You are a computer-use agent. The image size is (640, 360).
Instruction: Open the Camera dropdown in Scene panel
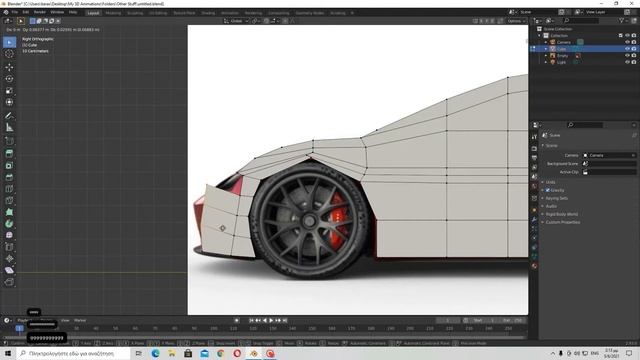point(609,156)
